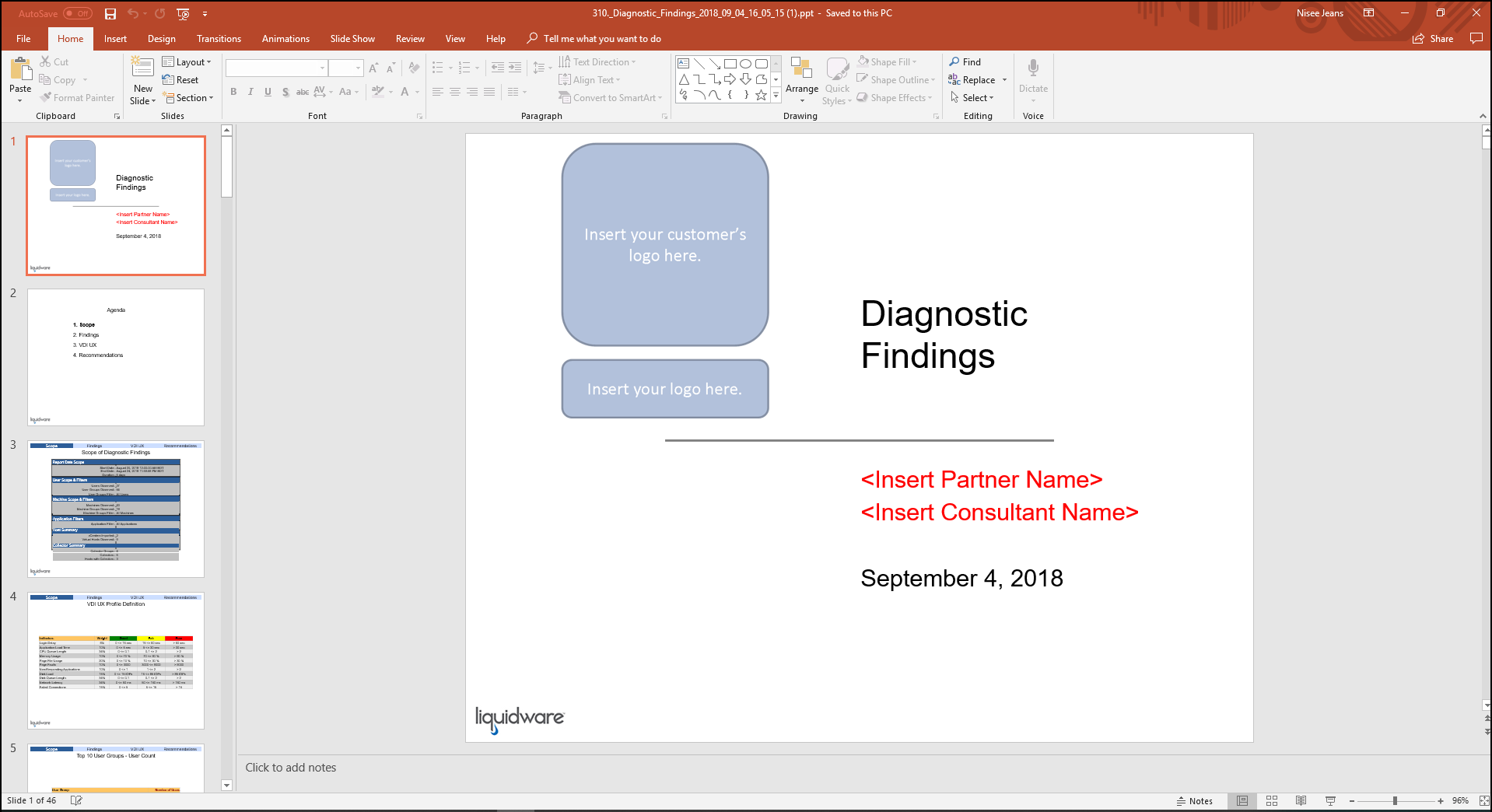Image resolution: width=1492 pixels, height=812 pixels.
Task: Insert a rectangle shape
Action: tap(730, 62)
